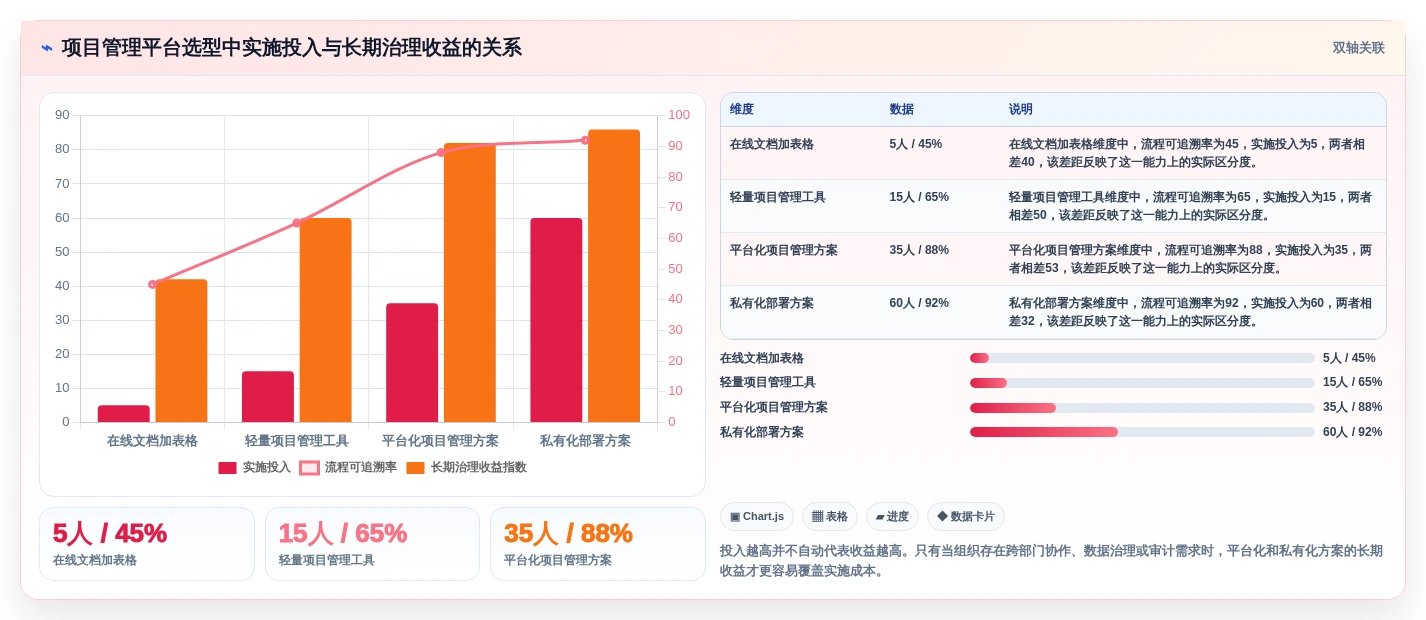Screen dimensions: 1426x620
Task: Toggle the 流程可追溯率 legend swatch
Action: pyautogui.click(x=309, y=467)
